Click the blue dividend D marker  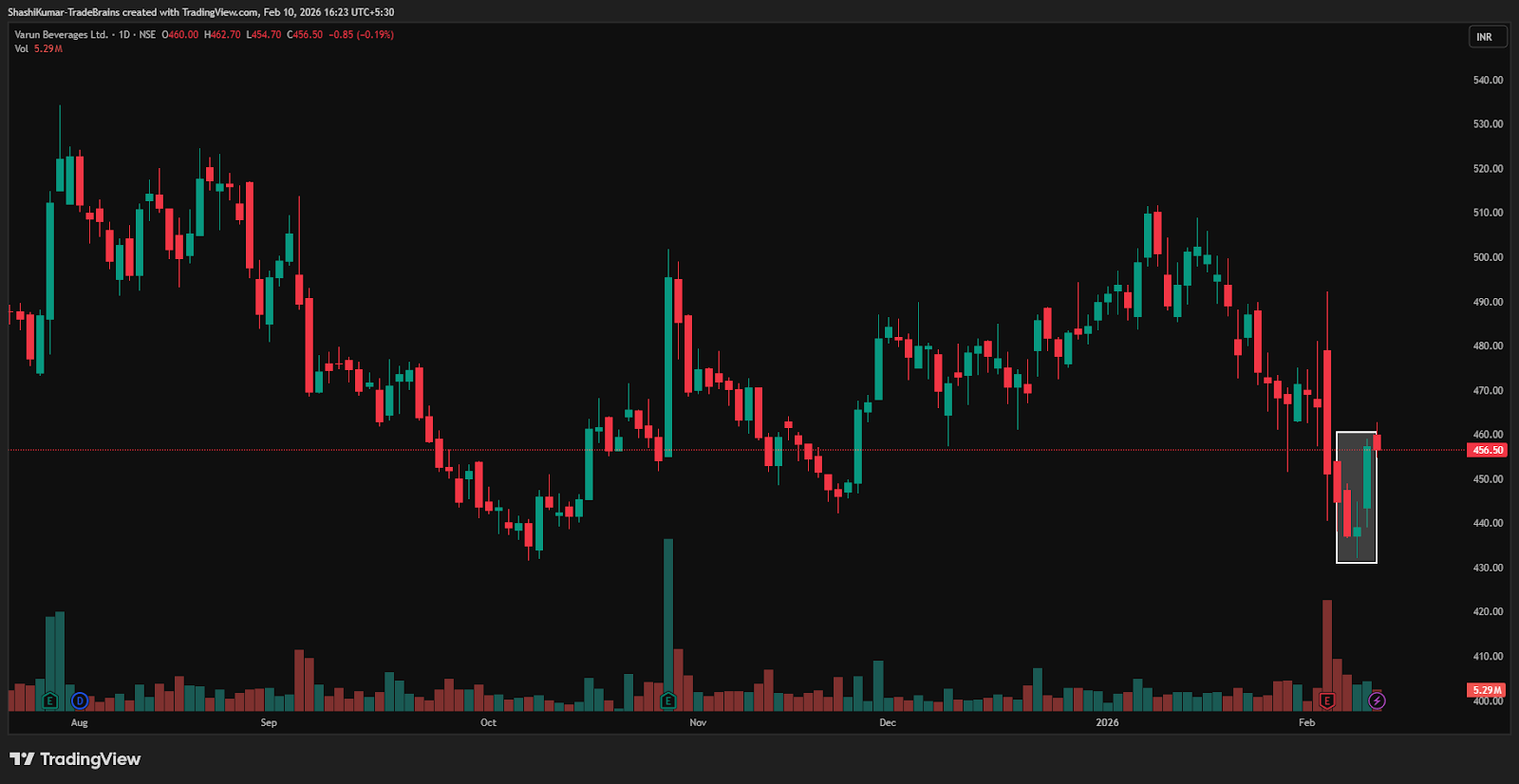coord(80,701)
